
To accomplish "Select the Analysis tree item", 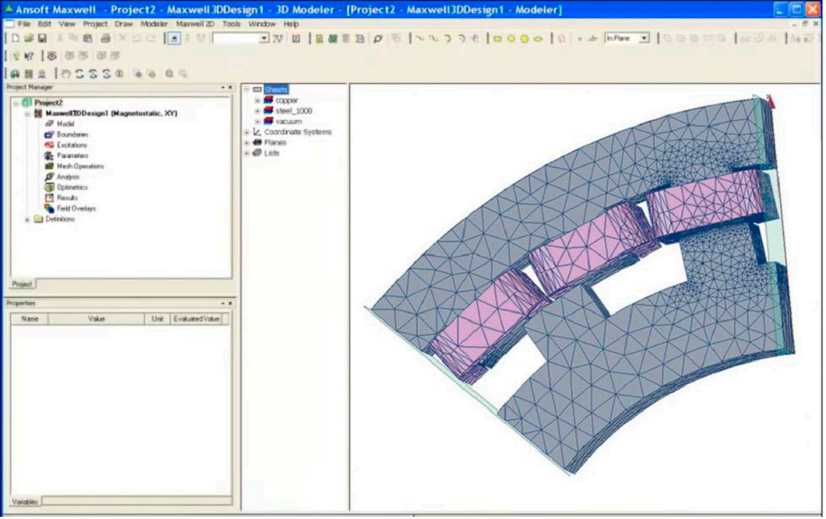I will point(67,177).
